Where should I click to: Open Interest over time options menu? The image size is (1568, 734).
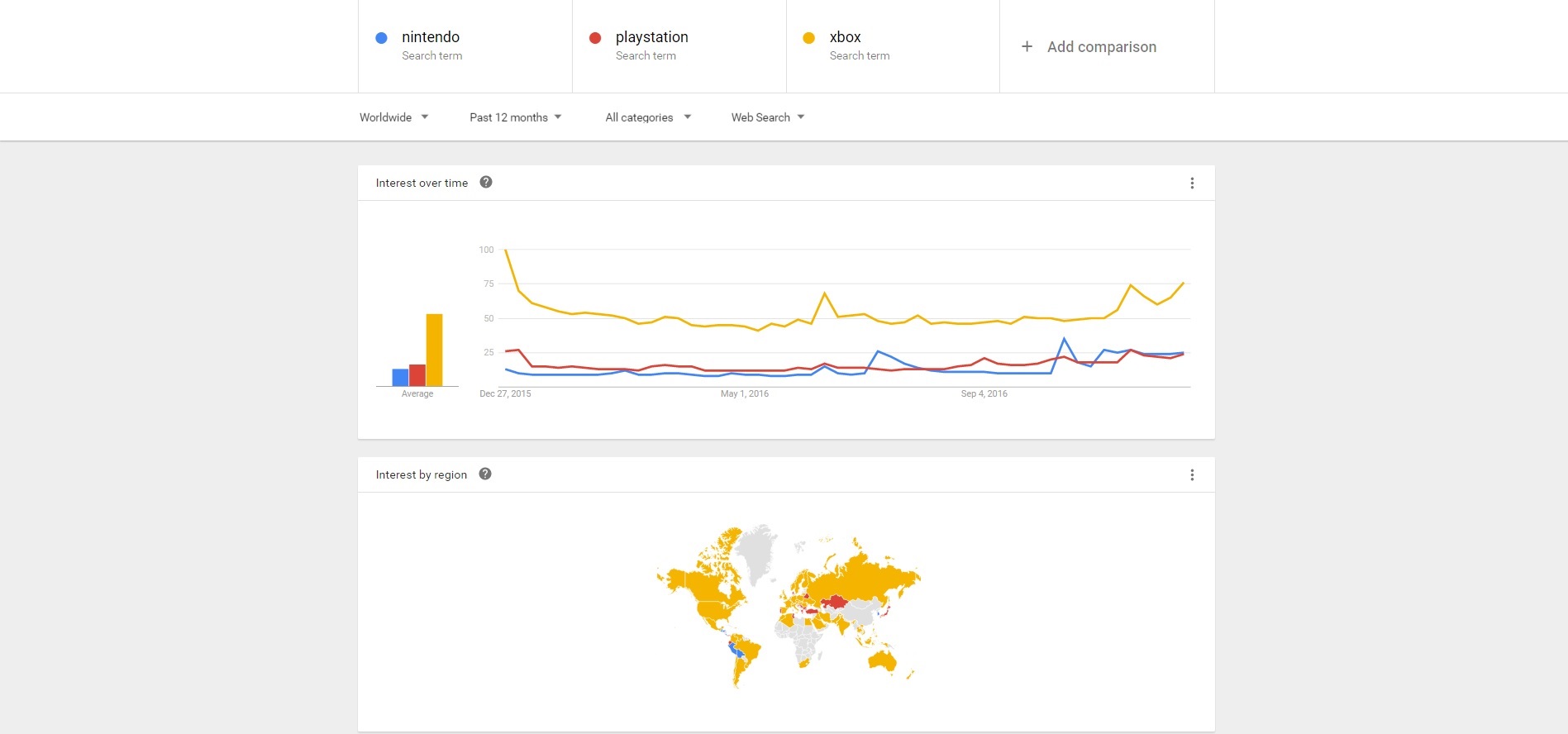pyautogui.click(x=1192, y=183)
